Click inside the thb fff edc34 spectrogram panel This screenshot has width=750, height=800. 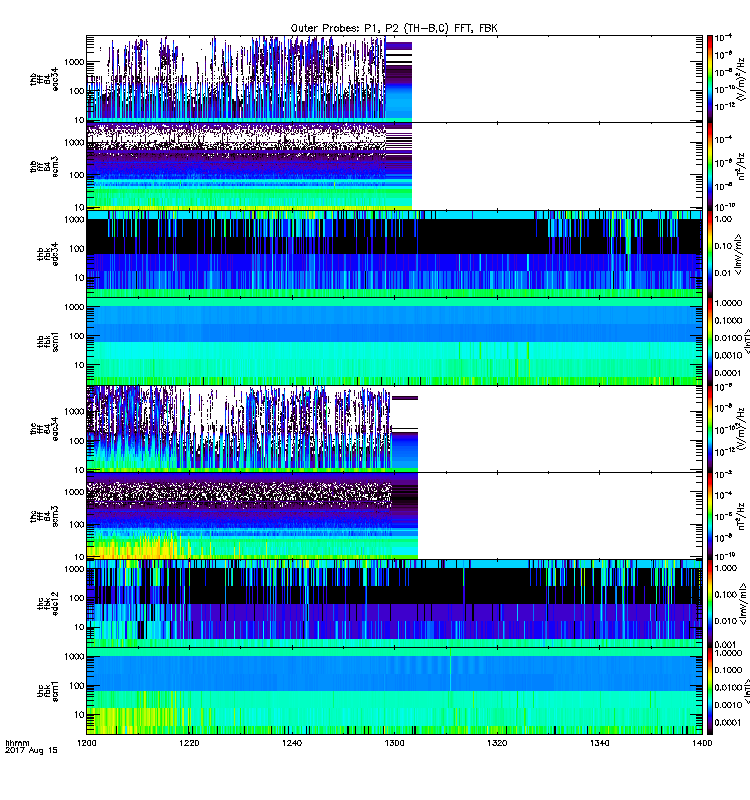click(x=394, y=79)
